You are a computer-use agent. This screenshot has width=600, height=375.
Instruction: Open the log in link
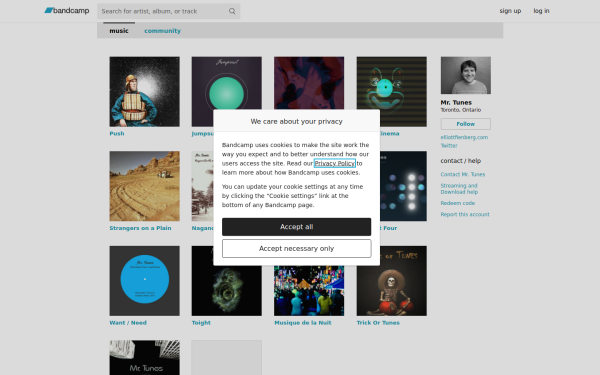point(541,11)
